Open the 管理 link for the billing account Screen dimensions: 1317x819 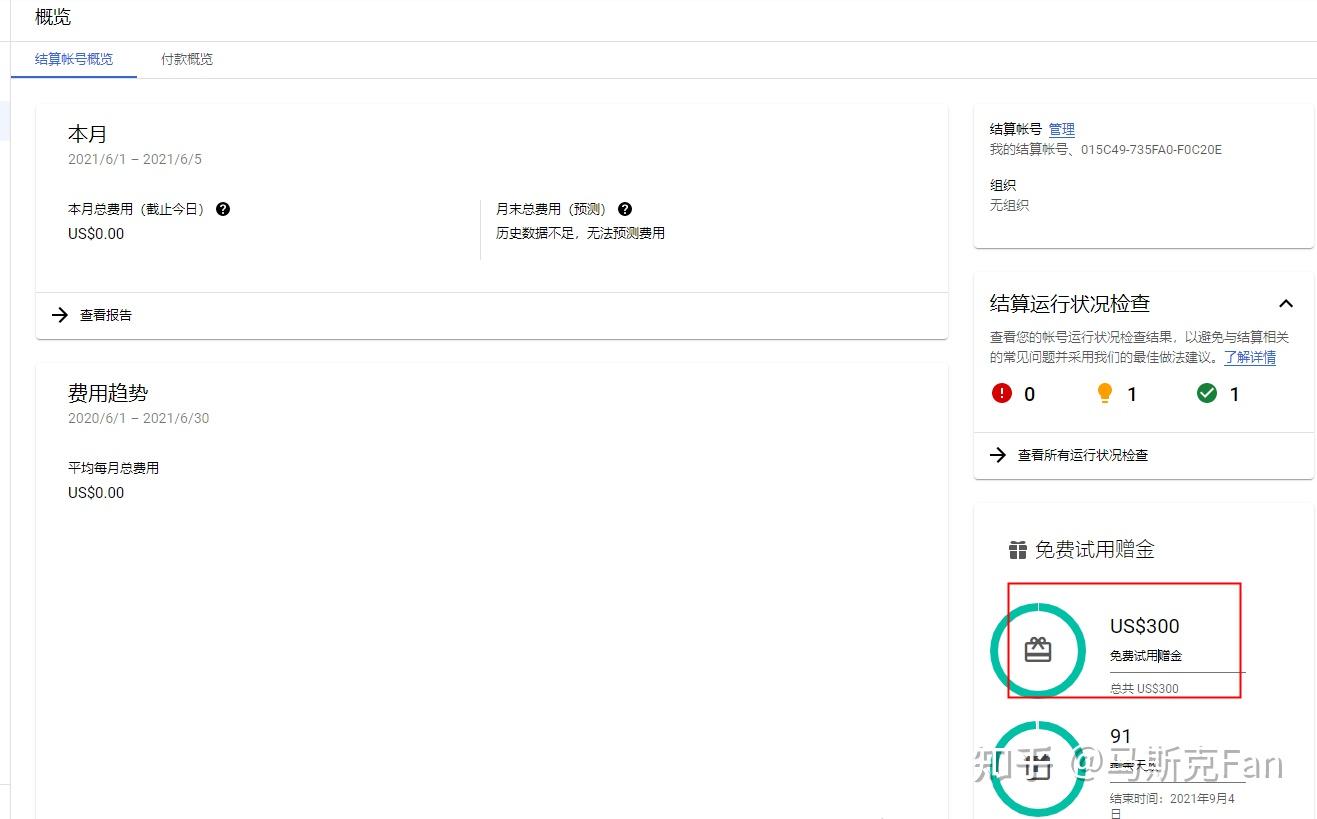(x=1062, y=129)
